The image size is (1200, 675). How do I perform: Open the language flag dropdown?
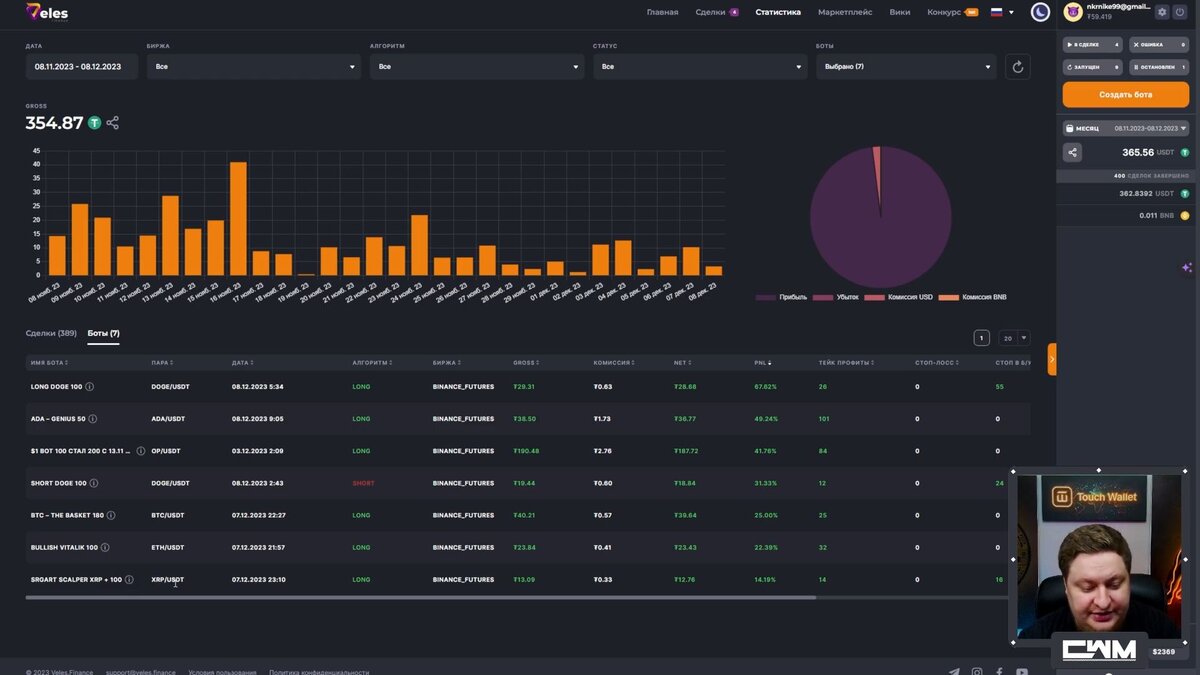click(x=1002, y=12)
